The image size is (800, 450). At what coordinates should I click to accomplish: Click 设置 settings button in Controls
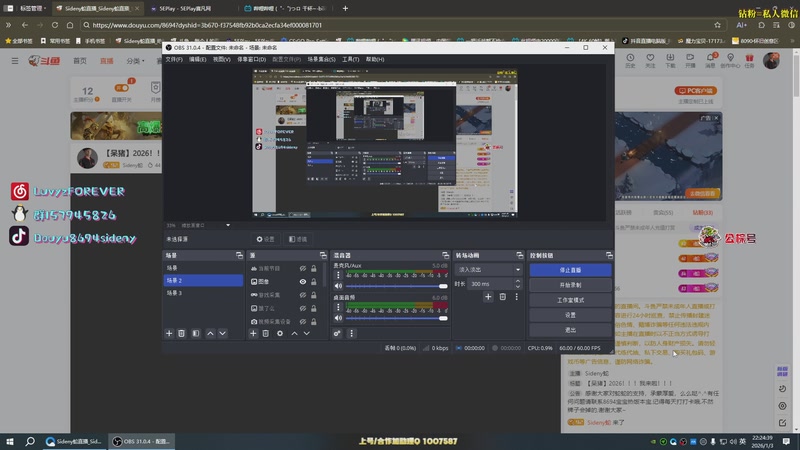570,315
